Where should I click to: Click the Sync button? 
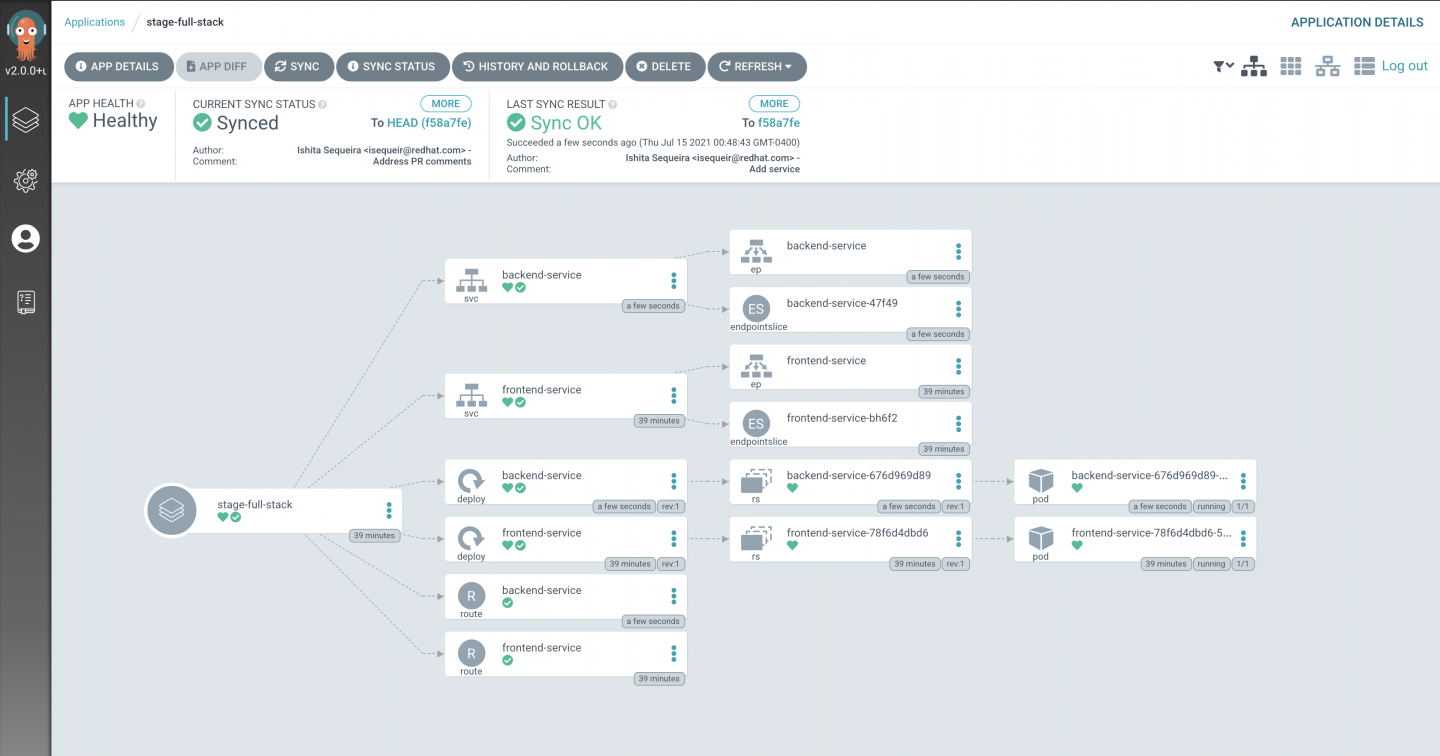299,66
